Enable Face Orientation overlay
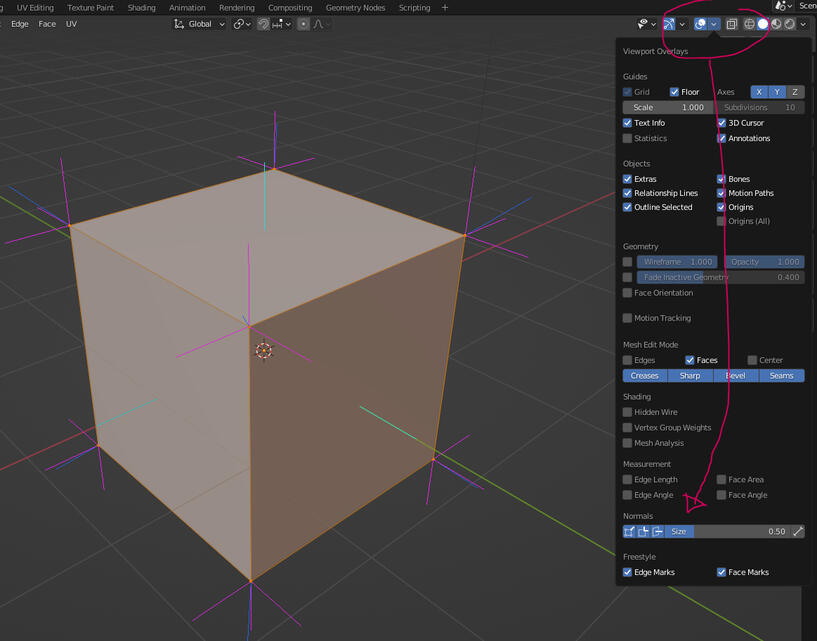Viewport: 817px width, 641px height. tap(628, 293)
